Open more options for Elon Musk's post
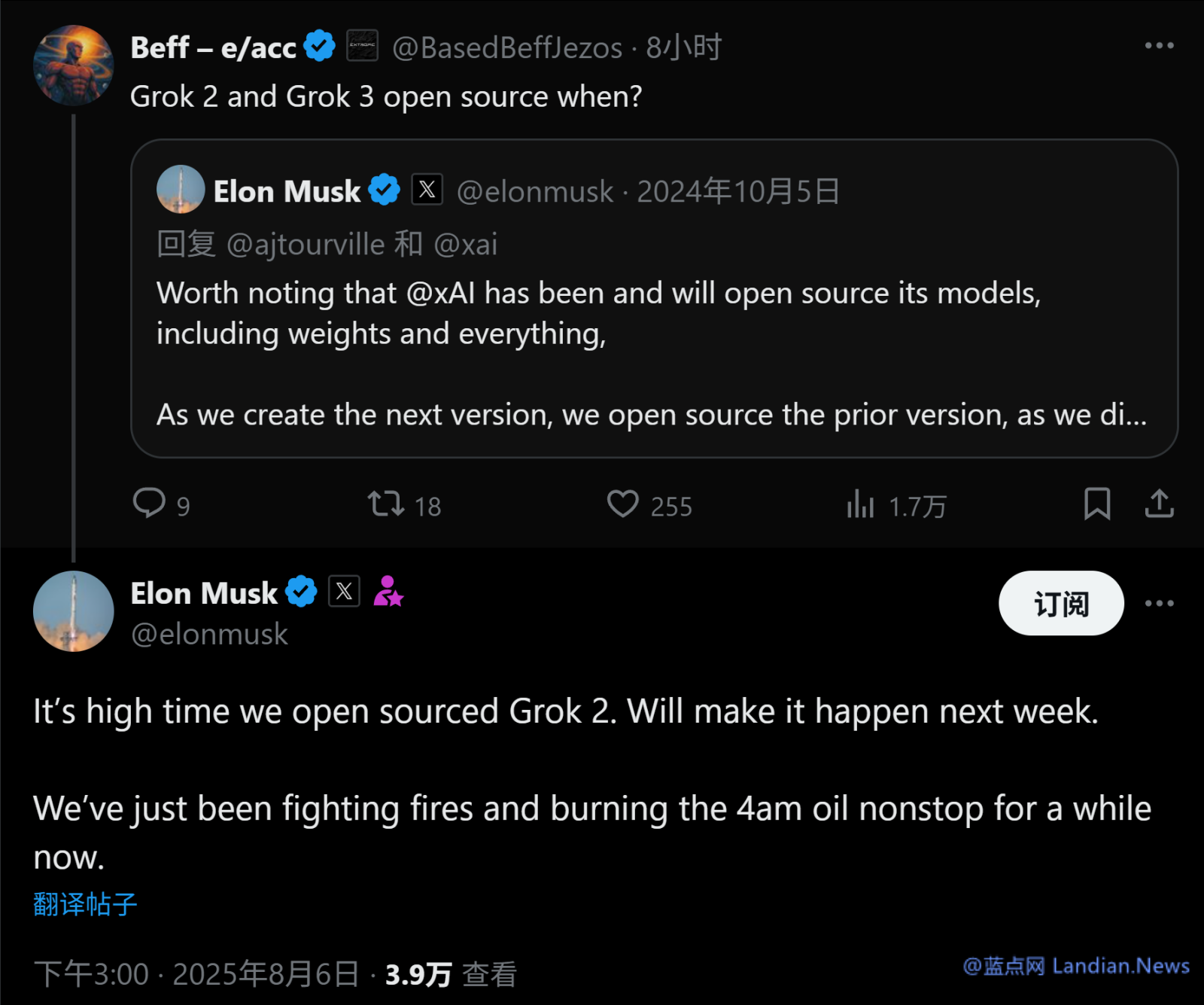Image resolution: width=1204 pixels, height=1005 pixels. 1159,603
